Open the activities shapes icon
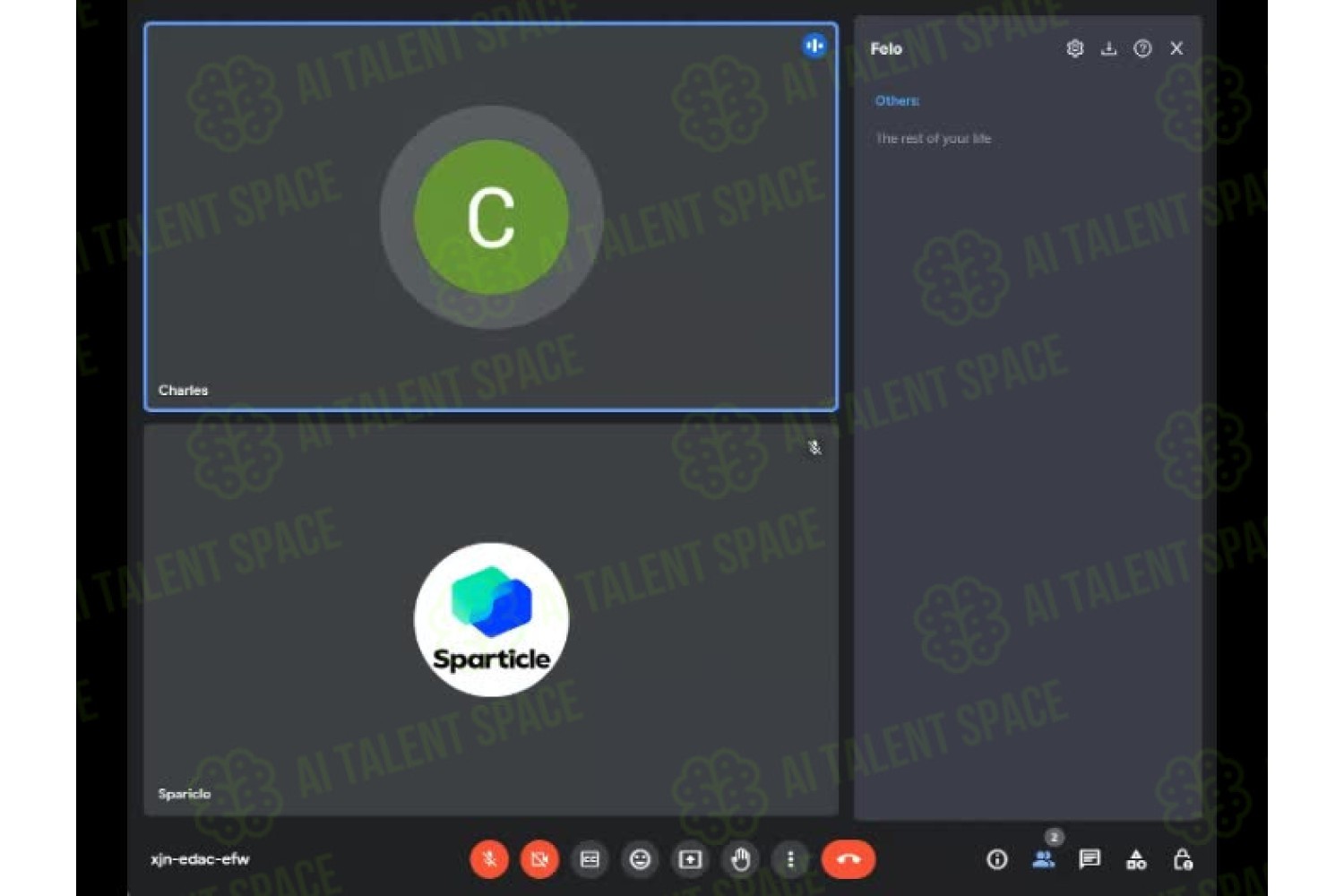The image size is (1344, 896). pyautogui.click(x=1136, y=860)
